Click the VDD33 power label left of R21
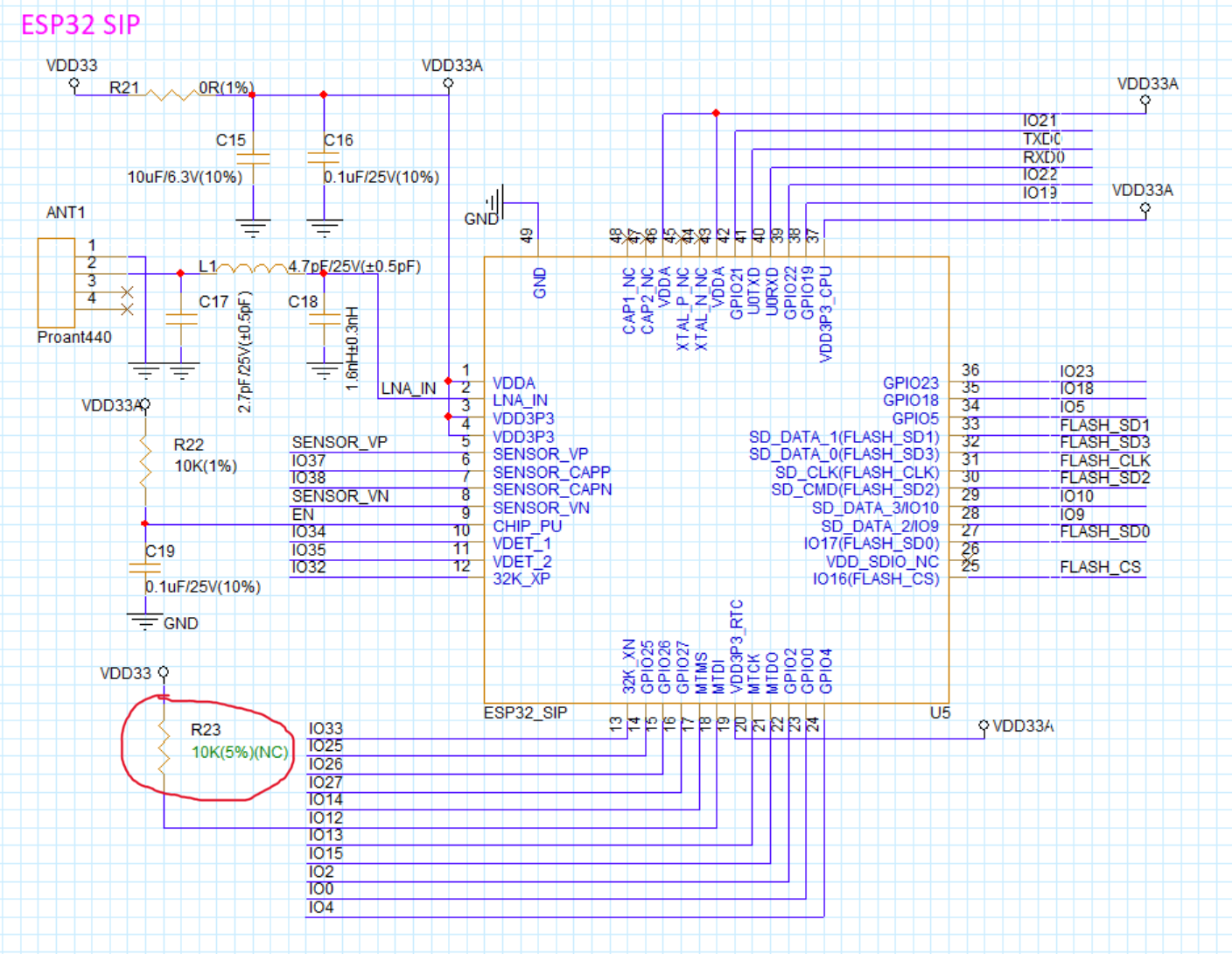Image resolution: width=1232 pixels, height=954 pixels. click(72, 66)
